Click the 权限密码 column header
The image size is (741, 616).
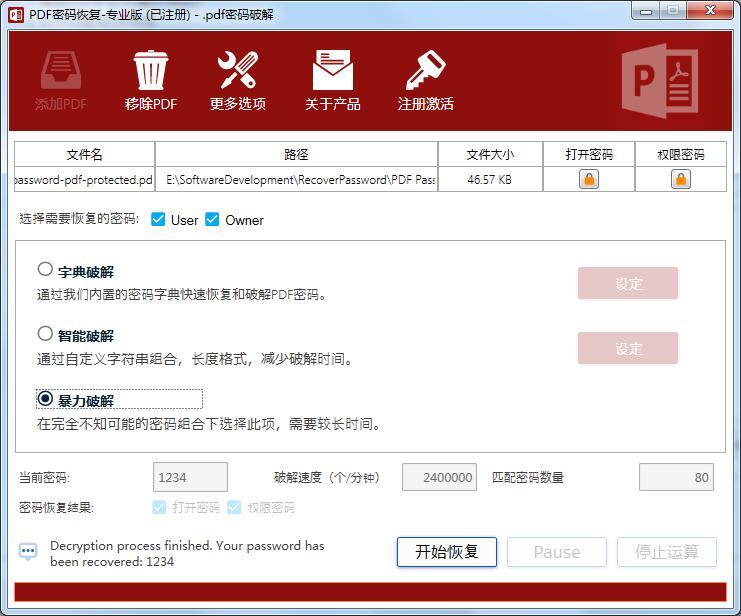[x=681, y=154]
